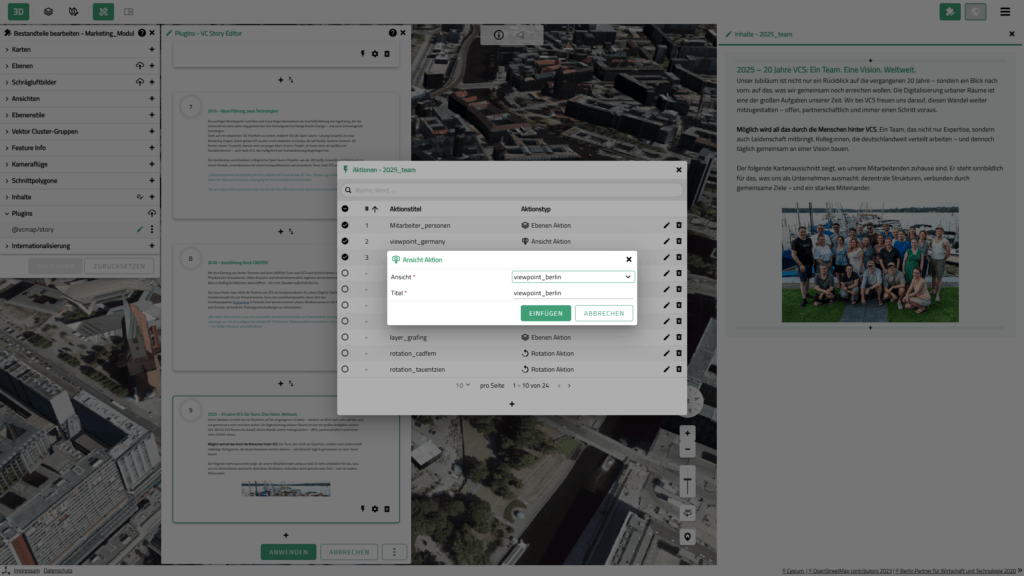Open settings gear of story chapter 9
This screenshot has height=576, width=1024.
click(375, 509)
